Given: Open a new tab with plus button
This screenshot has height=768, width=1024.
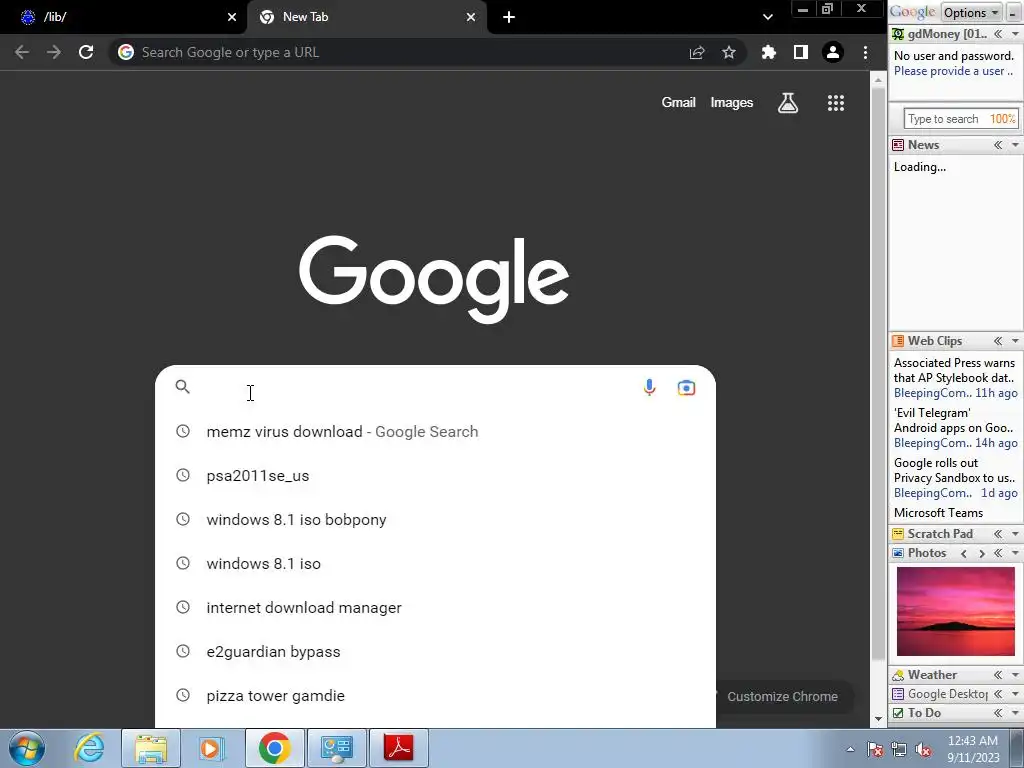Looking at the screenshot, I should pyautogui.click(x=509, y=17).
